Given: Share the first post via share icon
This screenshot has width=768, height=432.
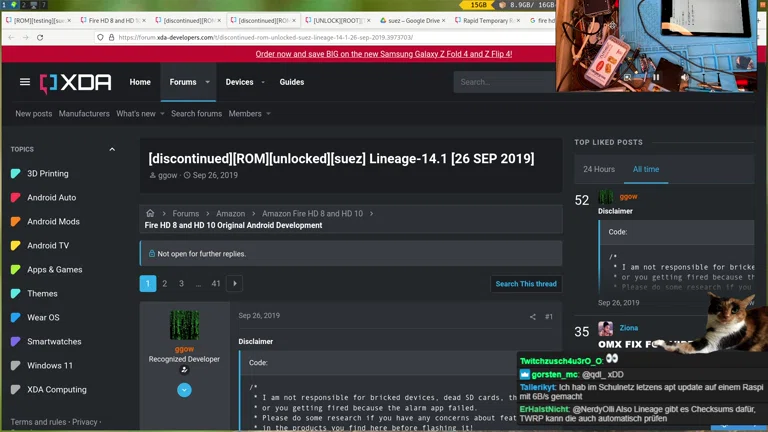Looking at the screenshot, I should point(532,317).
